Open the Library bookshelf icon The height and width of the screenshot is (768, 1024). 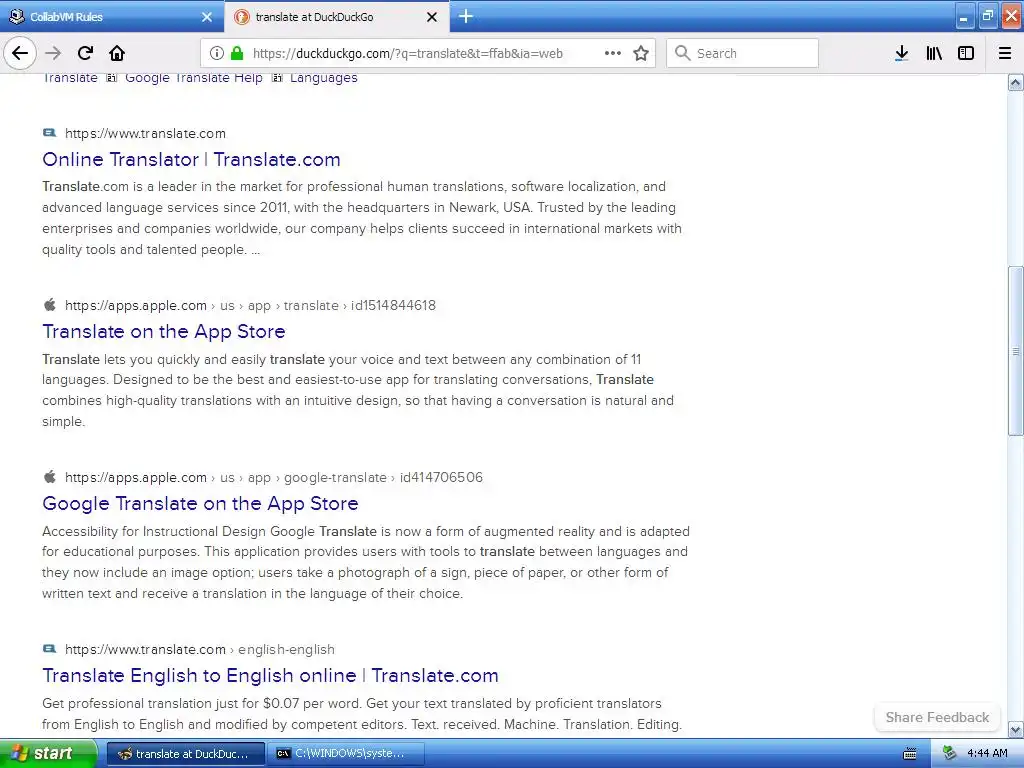tap(934, 53)
